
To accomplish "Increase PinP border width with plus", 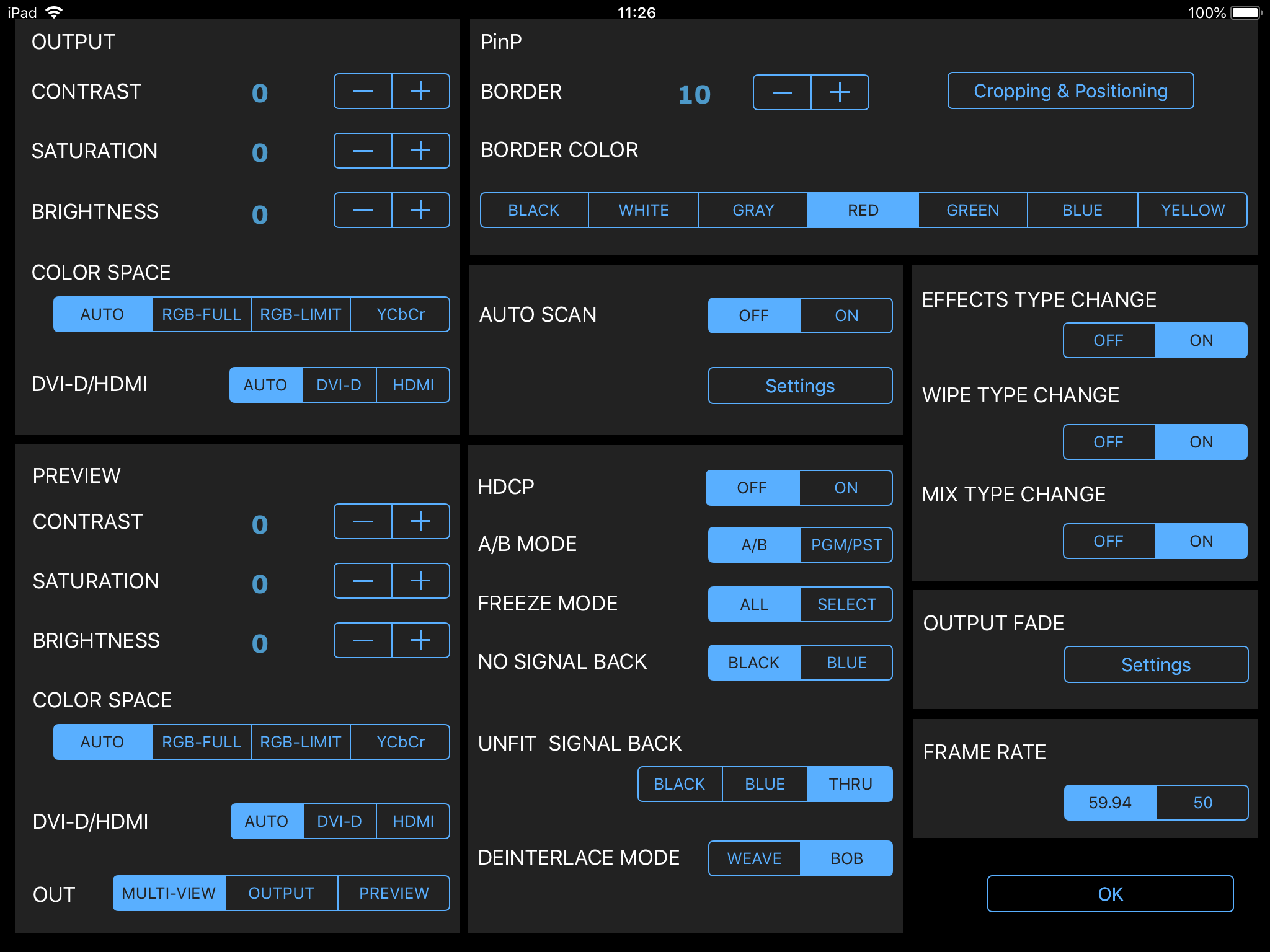I will point(840,93).
